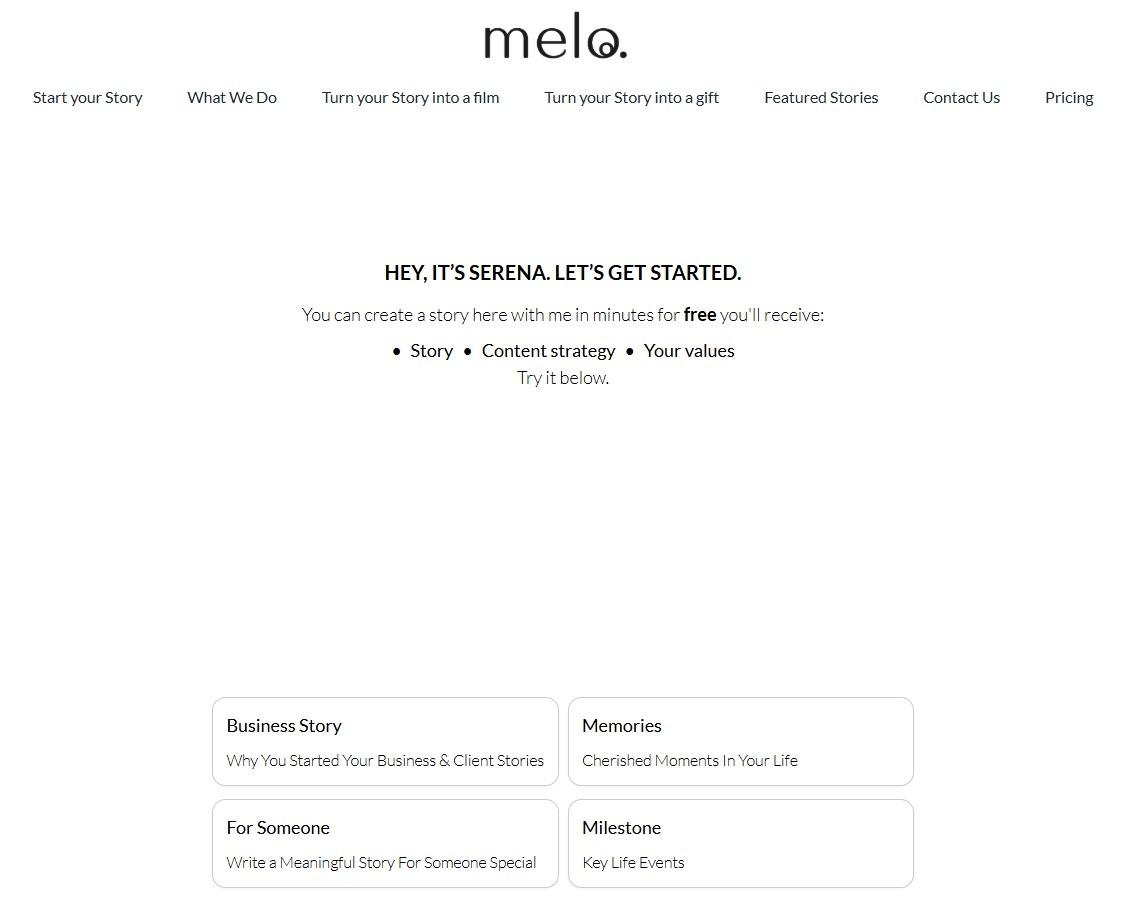Image resolution: width=1142 pixels, height=900 pixels.
Task: Click the "Content strategy" bullet item
Action: pos(548,351)
